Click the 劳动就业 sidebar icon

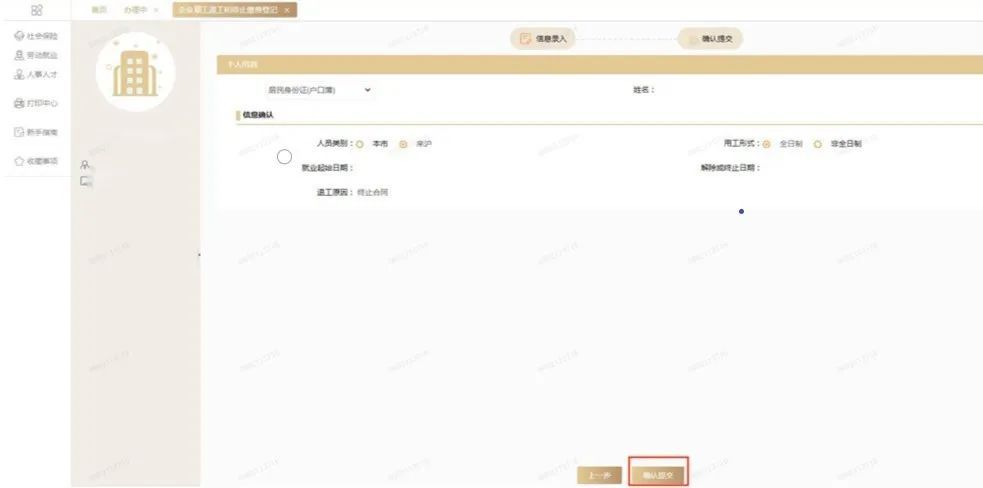click(x=19, y=56)
